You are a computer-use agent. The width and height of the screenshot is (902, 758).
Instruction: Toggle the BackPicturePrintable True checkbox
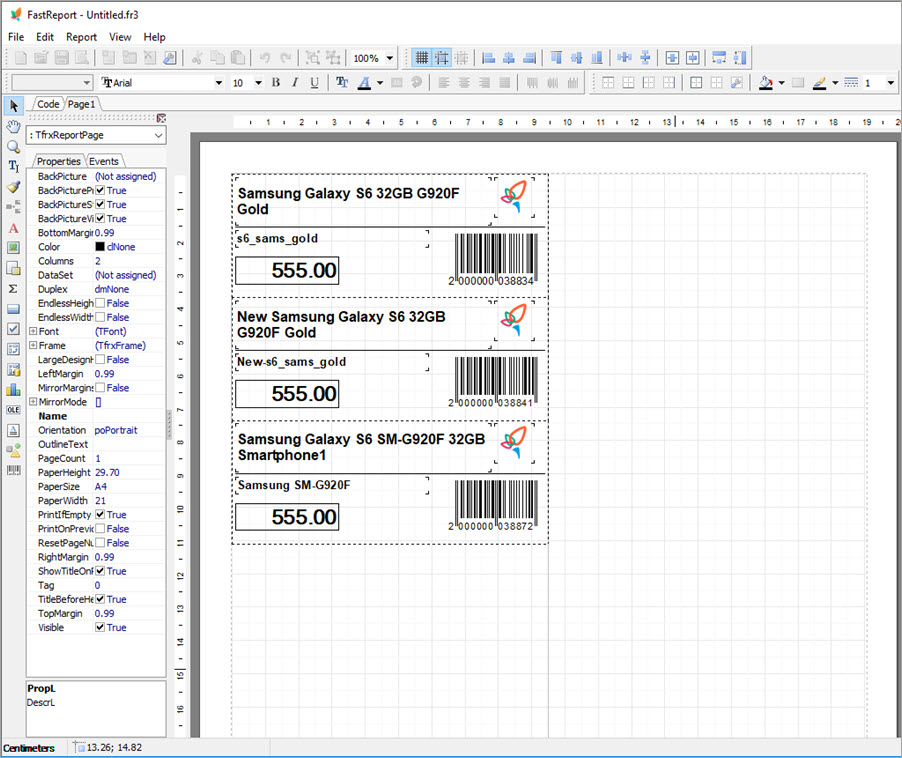click(x=100, y=190)
